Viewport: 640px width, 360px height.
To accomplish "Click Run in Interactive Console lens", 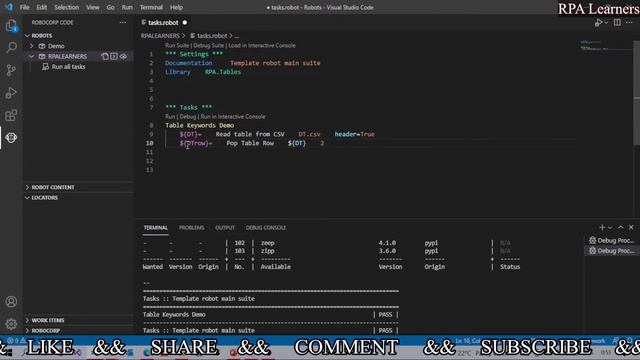I will pyautogui.click(x=233, y=117).
